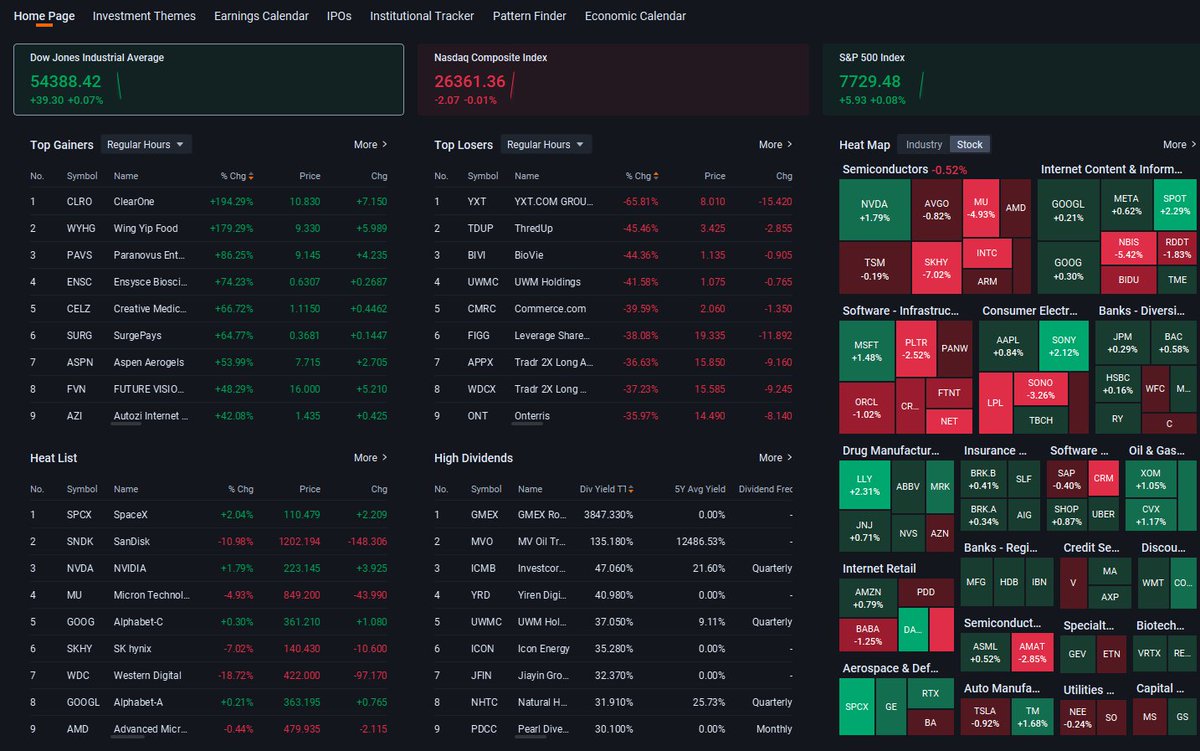The width and height of the screenshot is (1200, 751).
Task: Select the SpaceX row in Heat List
Action: (x=209, y=514)
